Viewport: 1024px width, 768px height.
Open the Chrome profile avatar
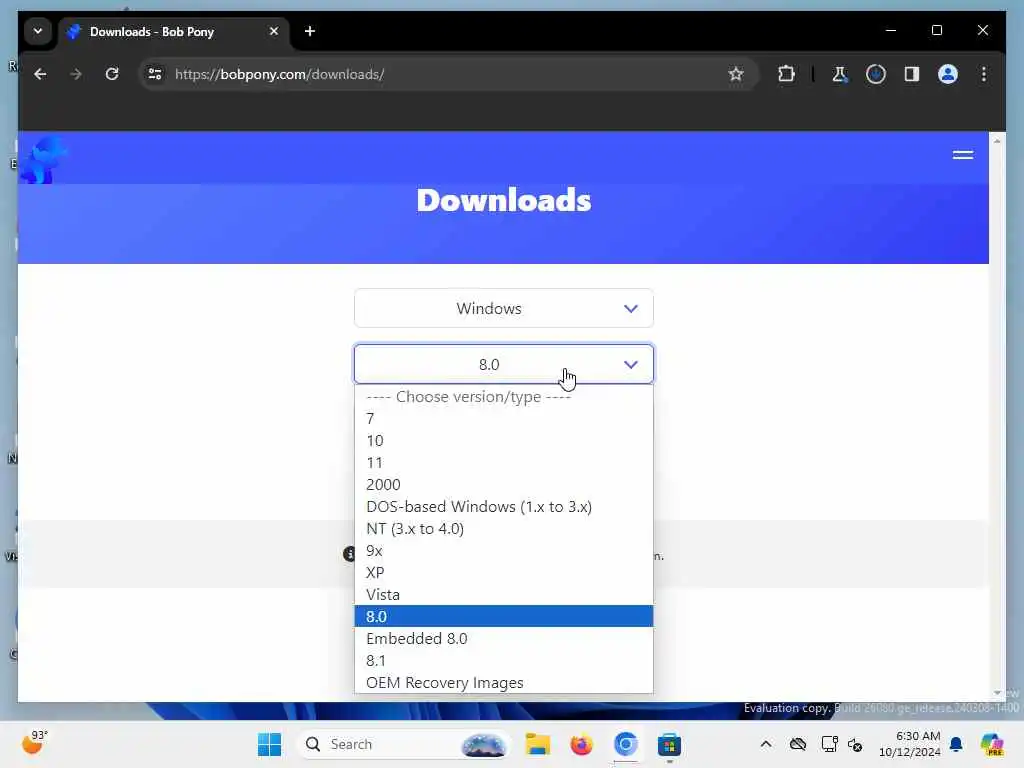(948, 74)
